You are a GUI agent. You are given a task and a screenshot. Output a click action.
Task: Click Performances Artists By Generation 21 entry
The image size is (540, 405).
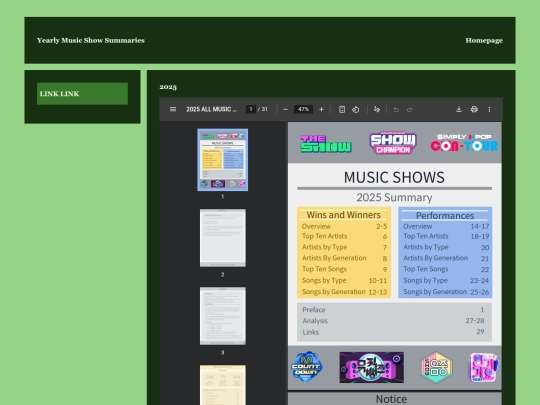446,258
